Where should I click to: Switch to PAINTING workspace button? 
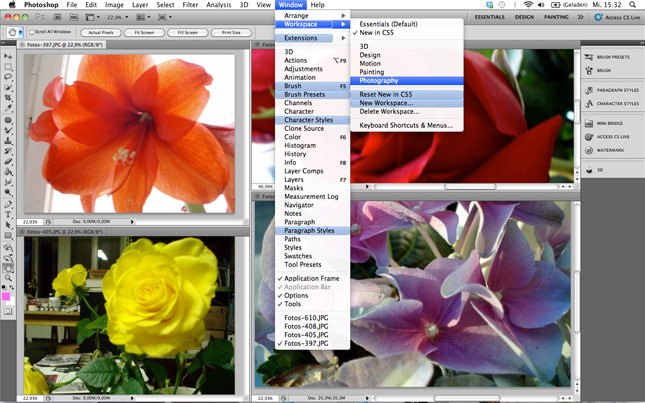pos(556,17)
